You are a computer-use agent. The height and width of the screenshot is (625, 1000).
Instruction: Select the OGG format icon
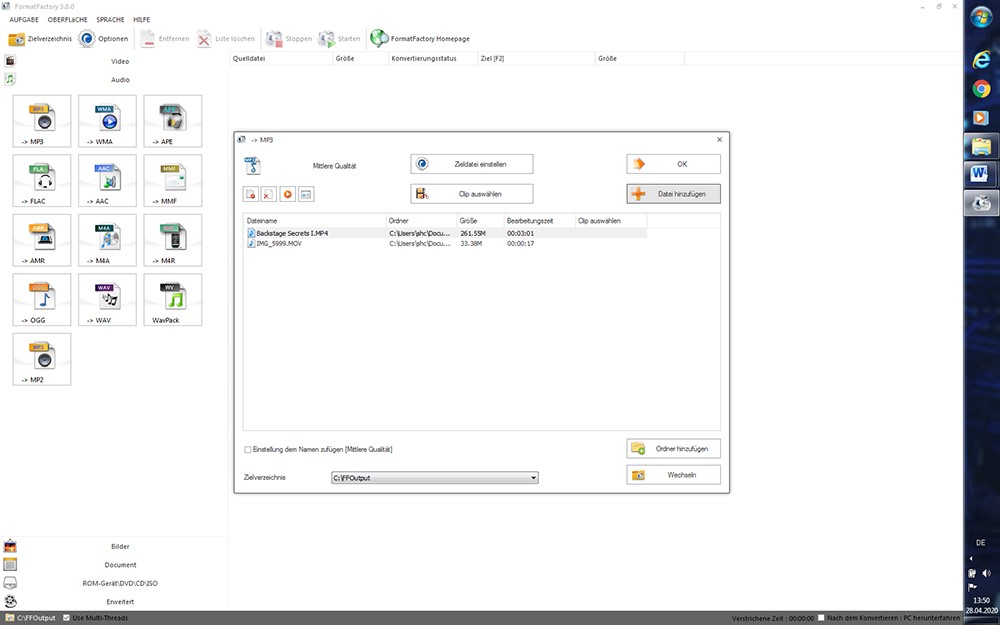[x=42, y=299]
